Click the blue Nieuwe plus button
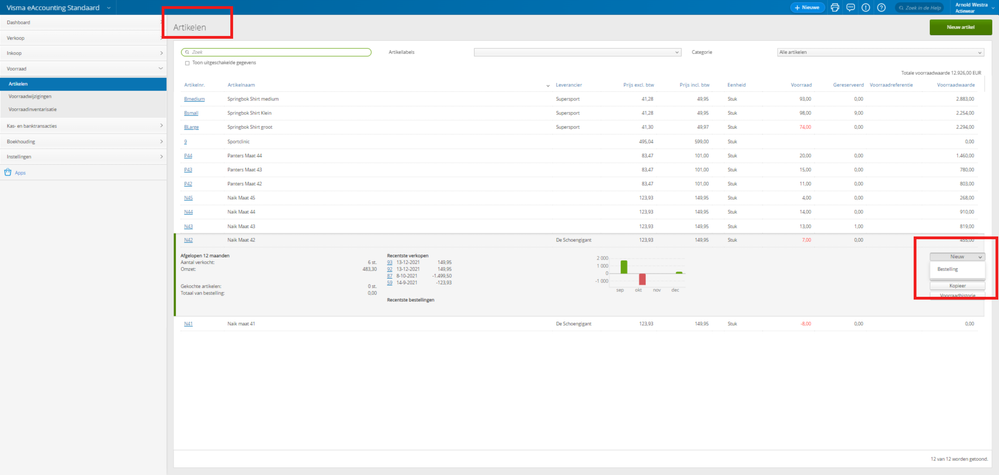The image size is (999, 475). (807, 7)
